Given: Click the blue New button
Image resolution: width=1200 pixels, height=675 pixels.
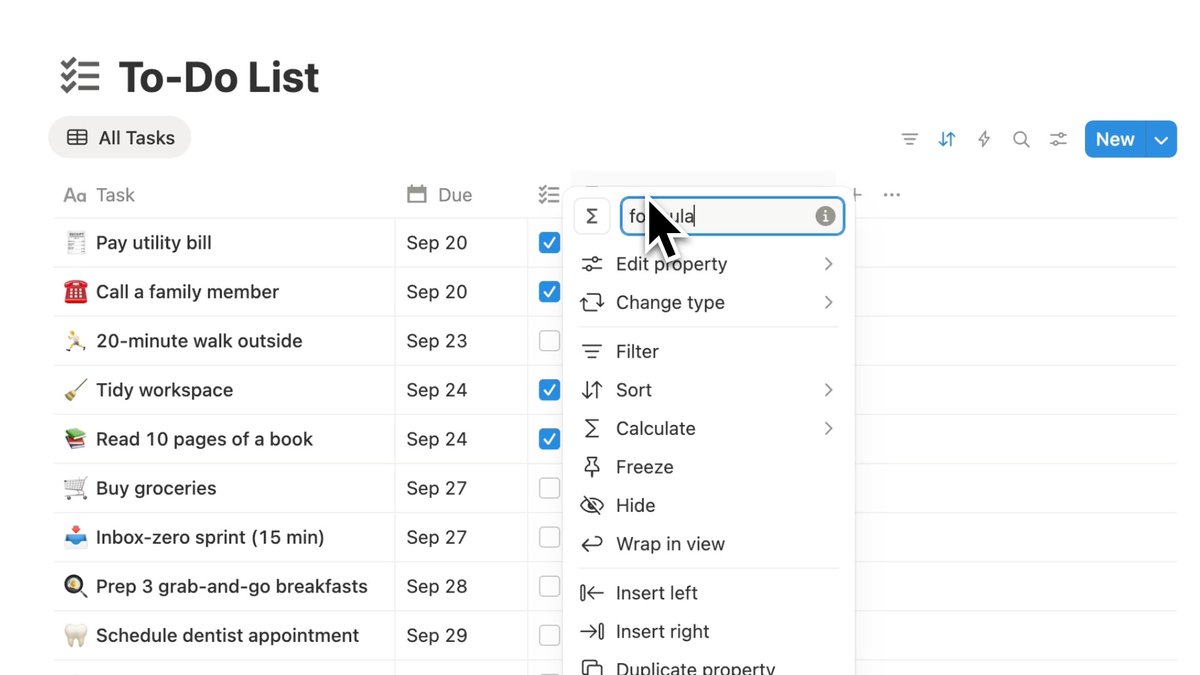Looking at the screenshot, I should tap(1115, 140).
